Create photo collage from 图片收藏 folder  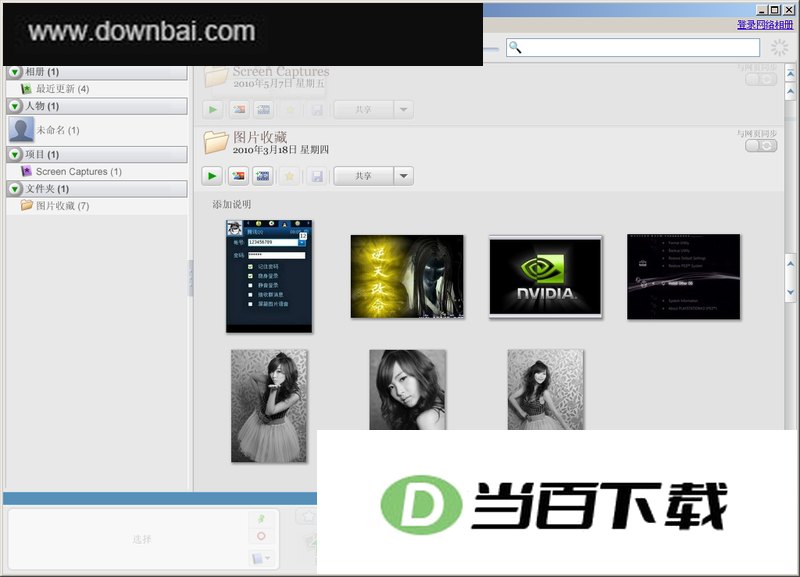coord(238,176)
